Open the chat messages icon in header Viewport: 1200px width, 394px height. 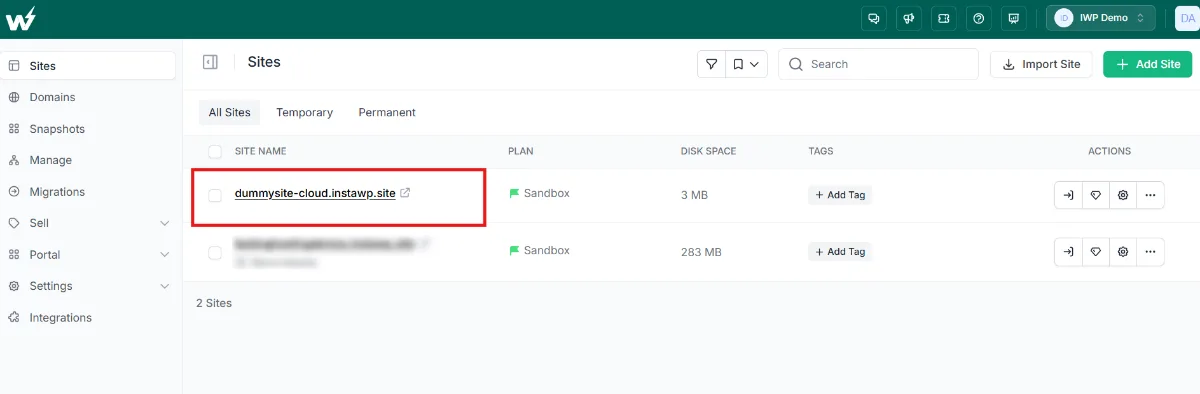pyautogui.click(x=874, y=18)
